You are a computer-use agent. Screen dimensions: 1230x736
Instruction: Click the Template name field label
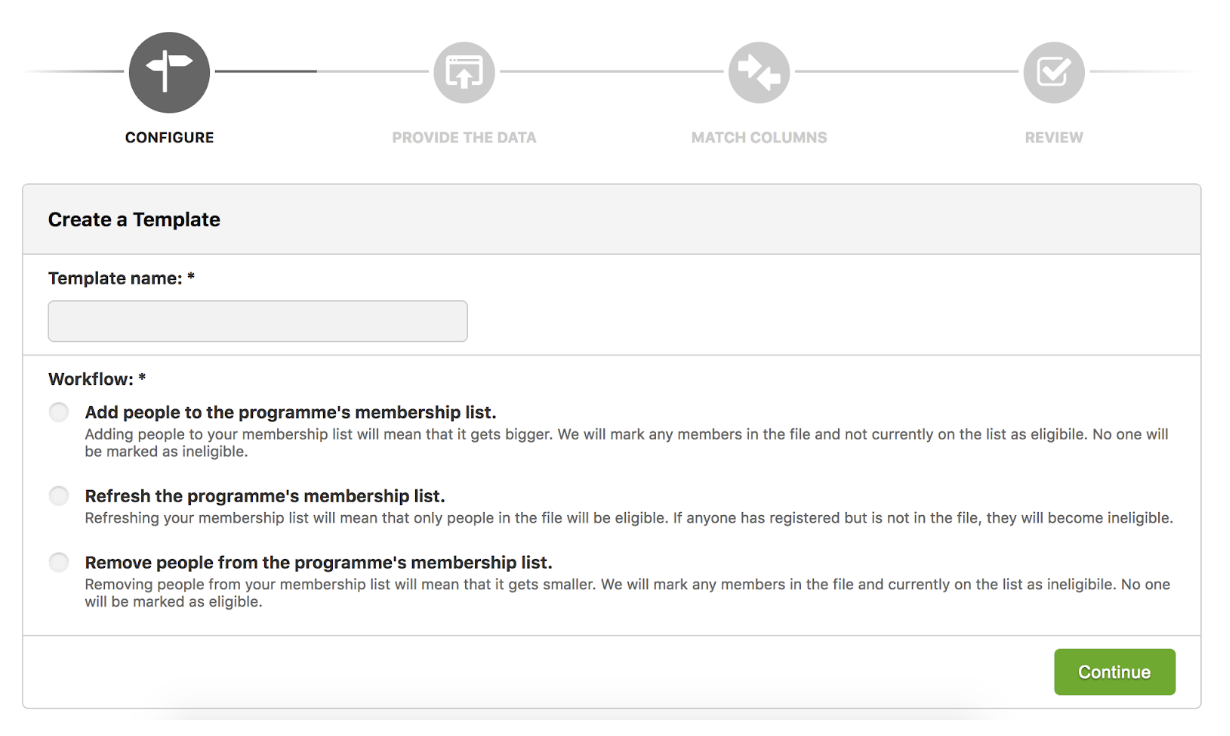(x=121, y=278)
